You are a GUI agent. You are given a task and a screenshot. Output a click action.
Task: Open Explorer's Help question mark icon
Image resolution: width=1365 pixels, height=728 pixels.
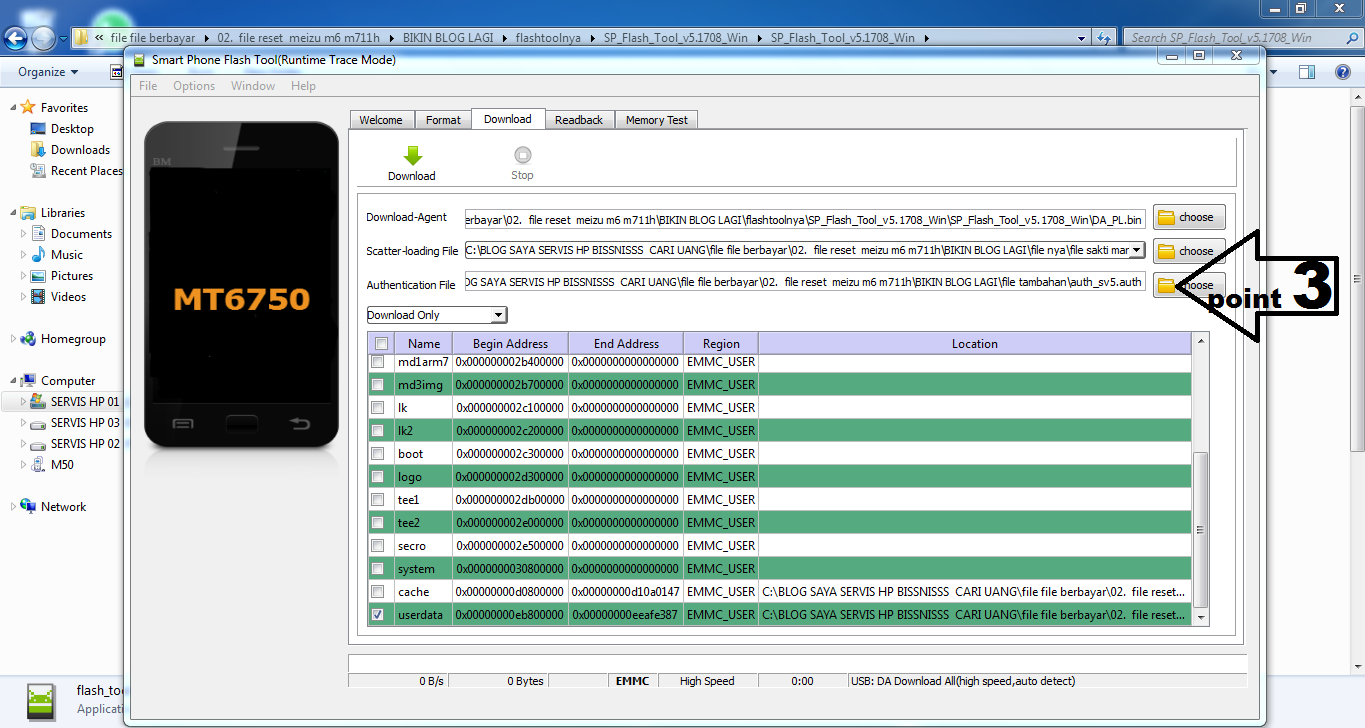click(x=1342, y=72)
